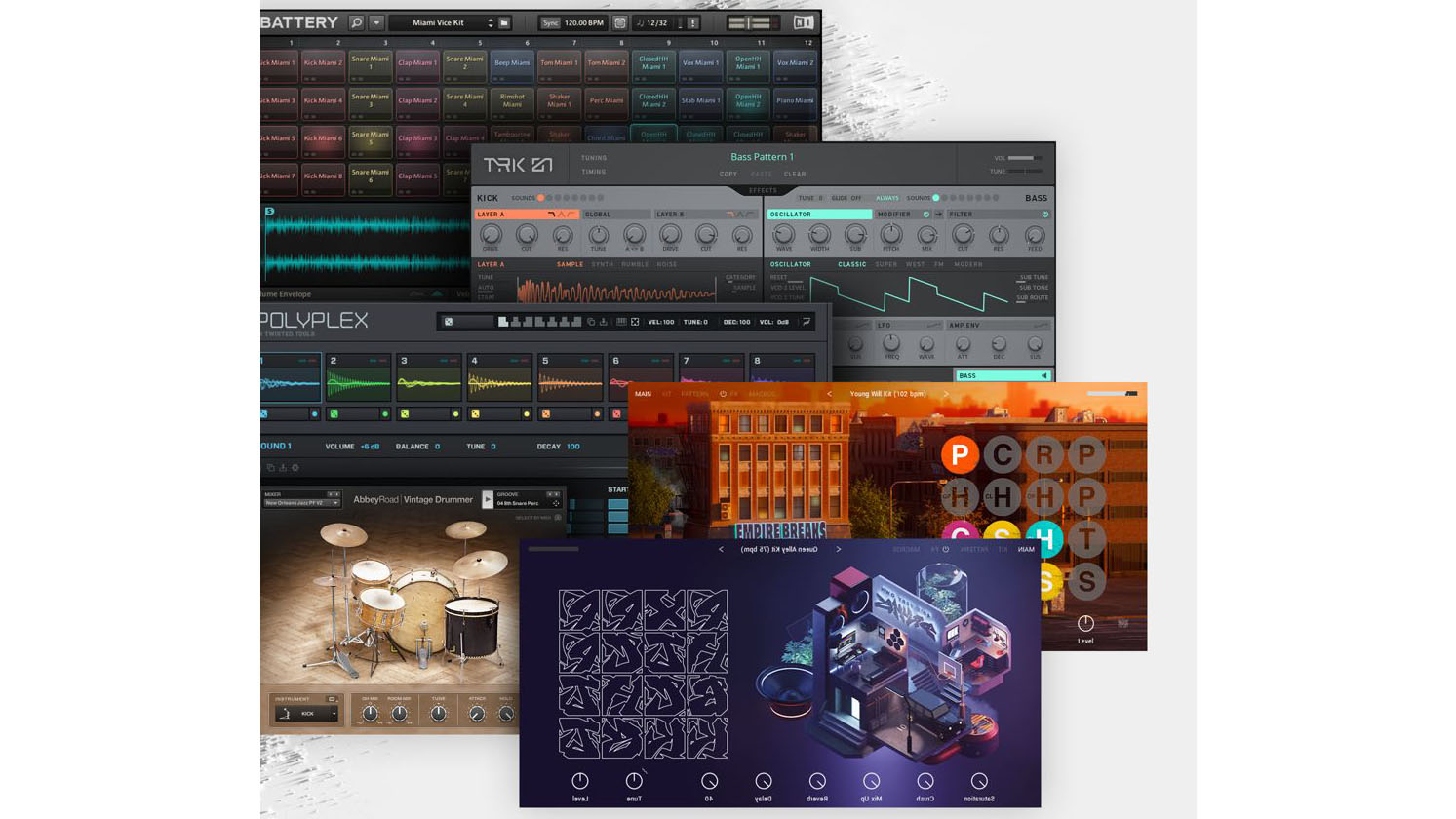Image resolution: width=1456 pixels, height=819 pixels.
Task: Play the Abbey Road groove preview
Action: point(488,499)
